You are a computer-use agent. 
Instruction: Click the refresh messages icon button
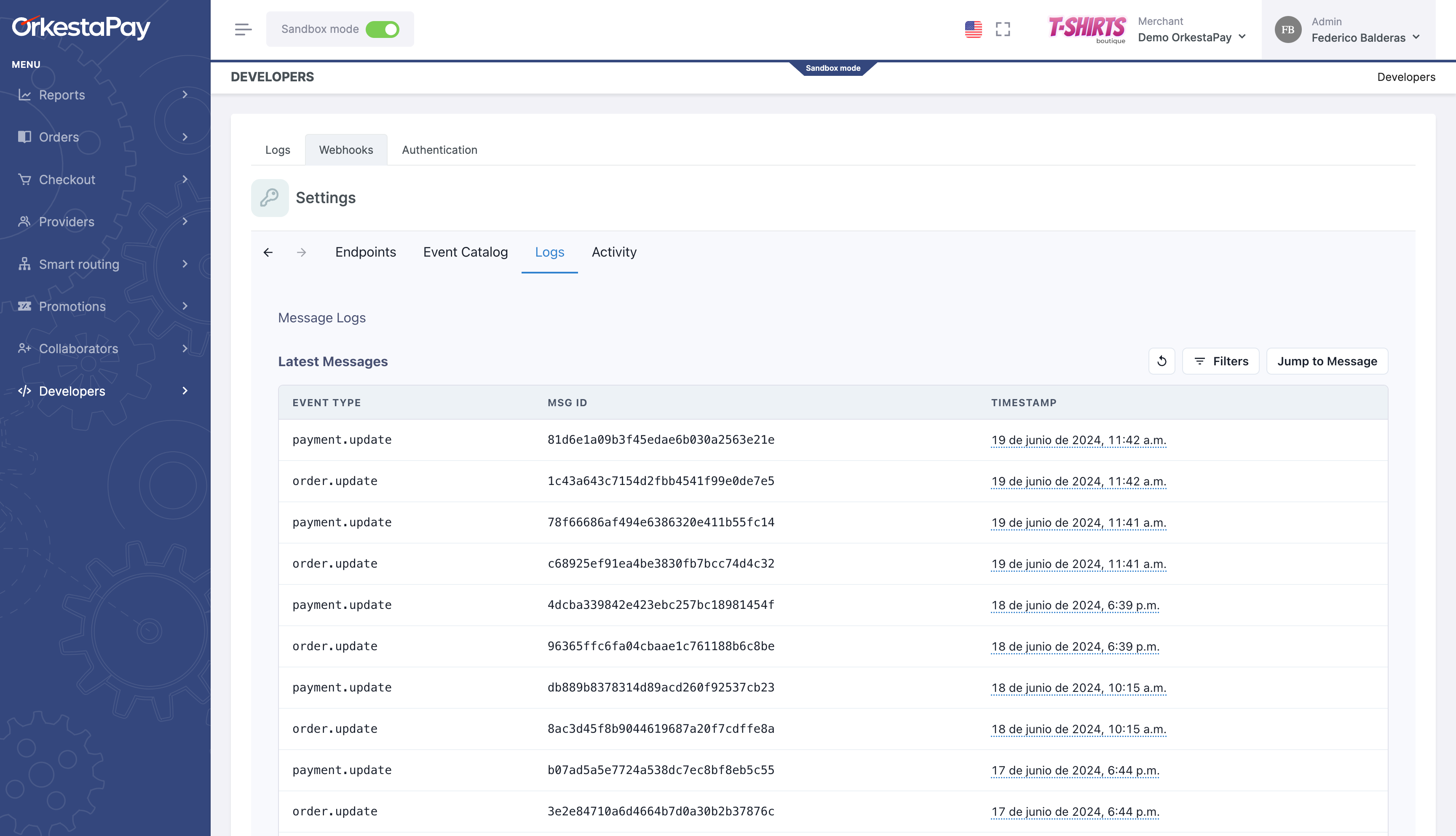tap(1162, 361)
